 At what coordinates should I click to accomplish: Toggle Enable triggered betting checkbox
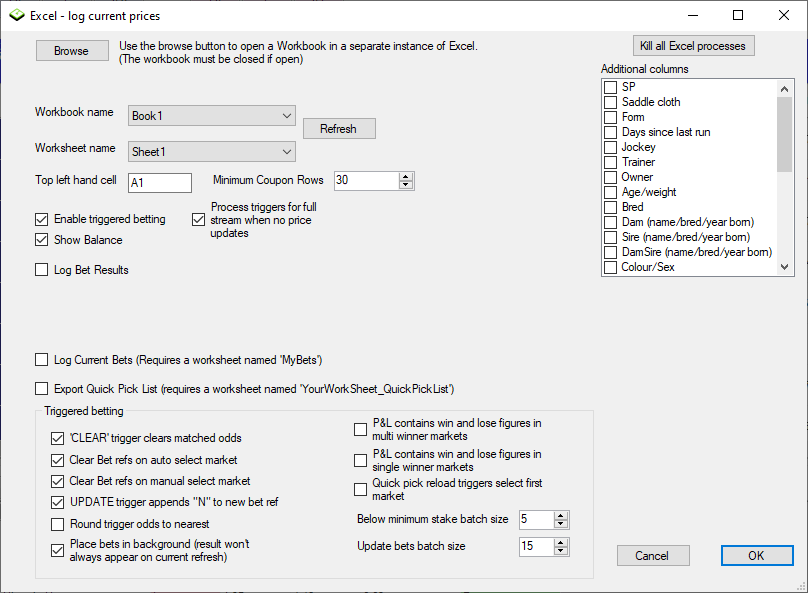(x=42, y=219)
